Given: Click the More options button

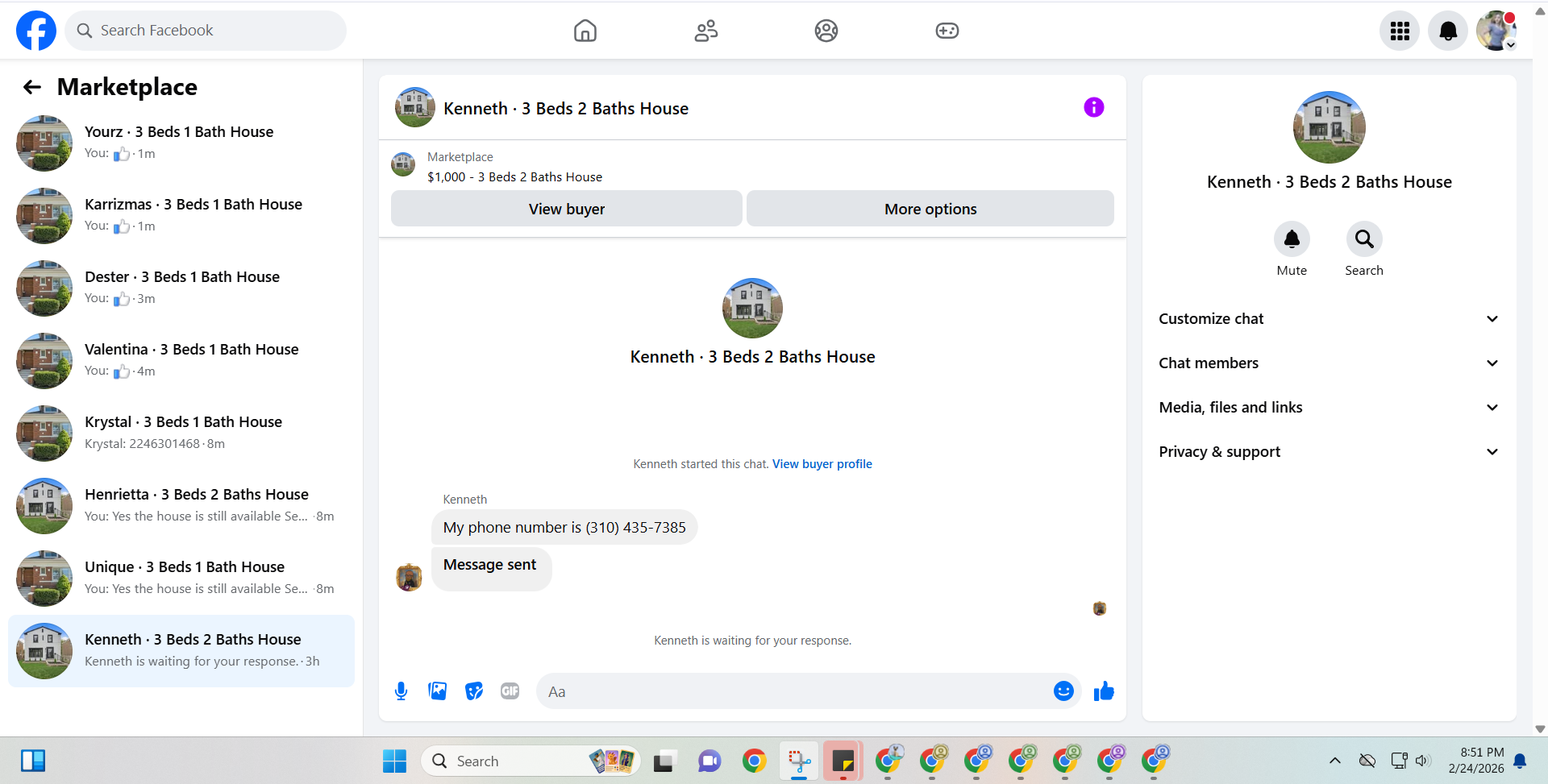Looking at the screenshot, I should [930, 209].
